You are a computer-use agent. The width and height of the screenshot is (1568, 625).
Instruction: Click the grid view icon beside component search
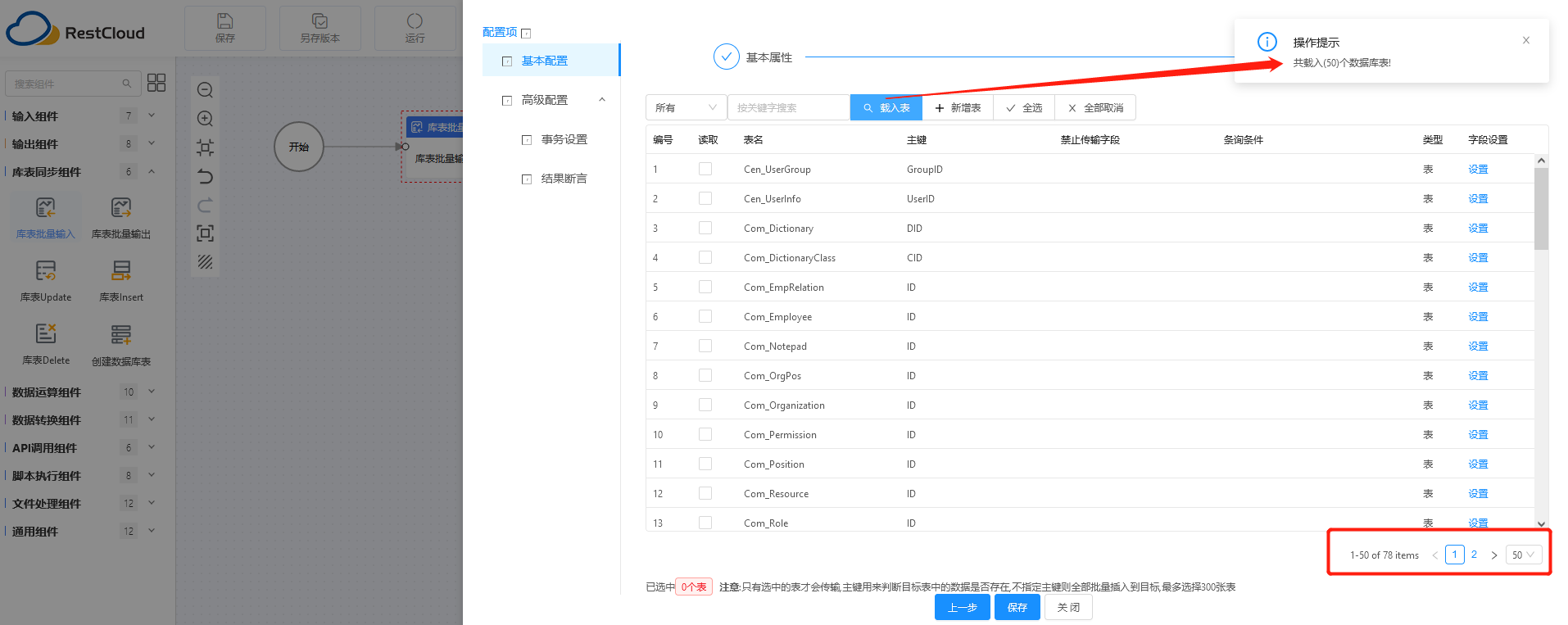156,83
